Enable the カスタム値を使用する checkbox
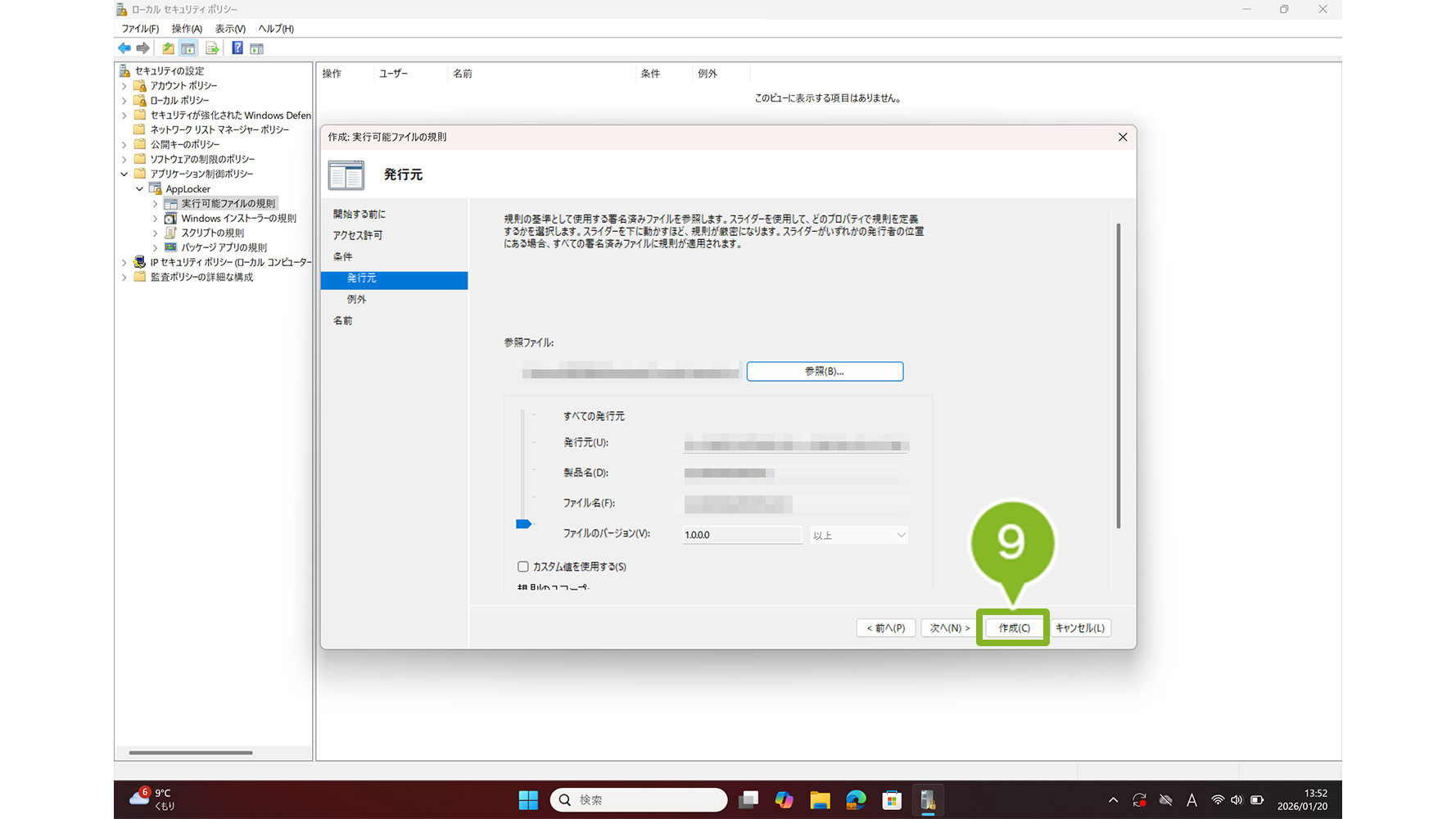This screenshot has height=819, width=1456. pos(523,567)
